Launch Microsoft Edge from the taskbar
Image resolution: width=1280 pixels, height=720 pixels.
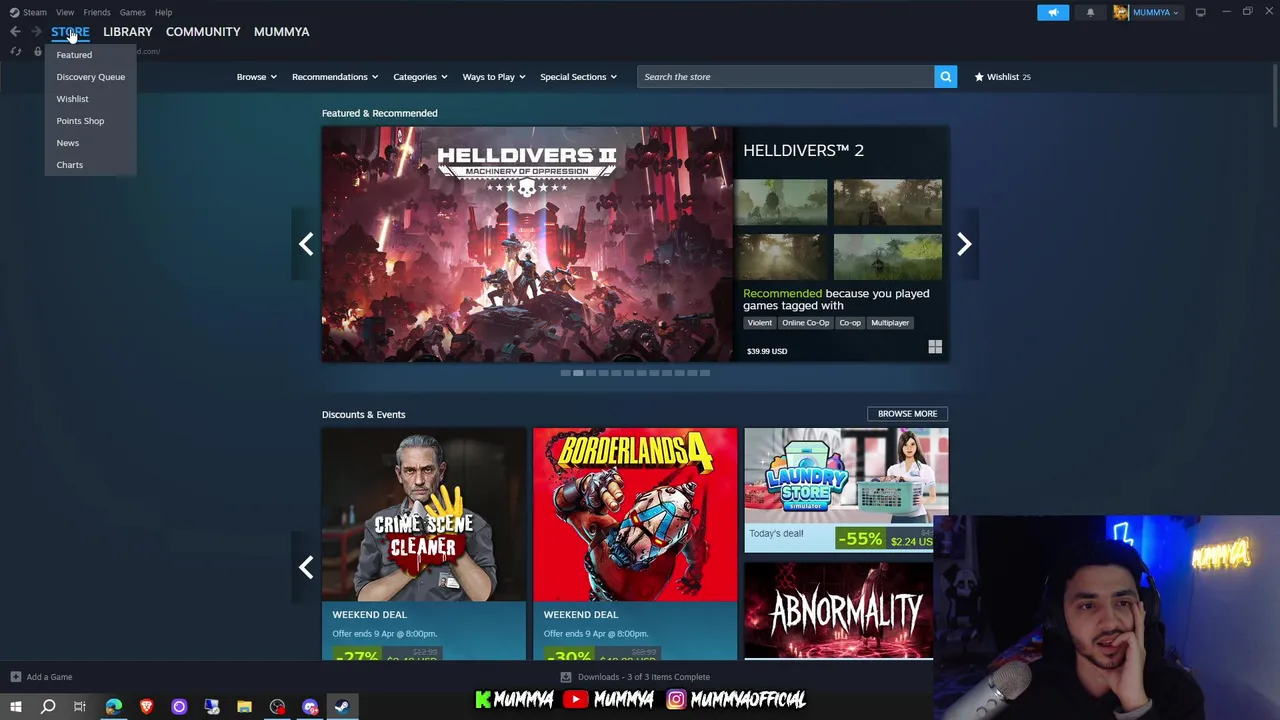(x=113, y=707)
